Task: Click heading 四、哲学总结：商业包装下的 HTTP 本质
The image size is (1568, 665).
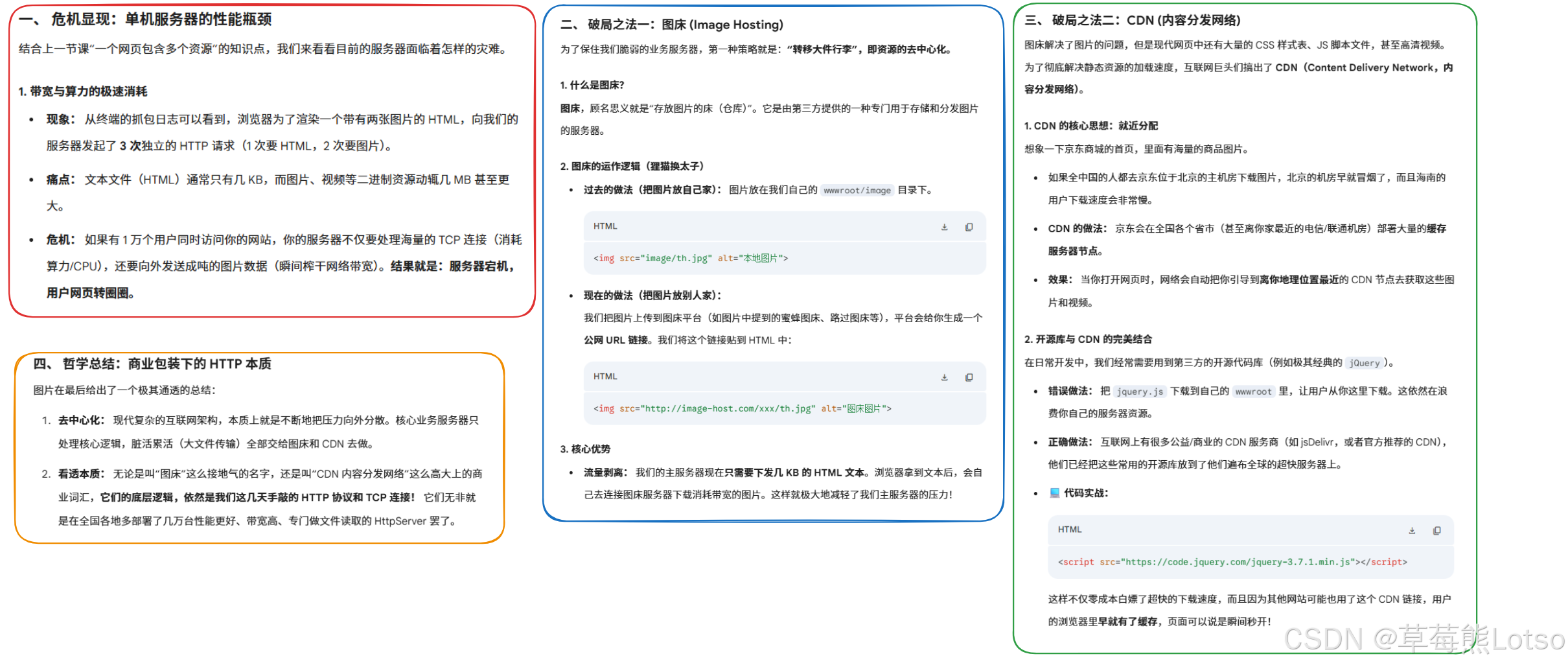Action: pos(152,364)
